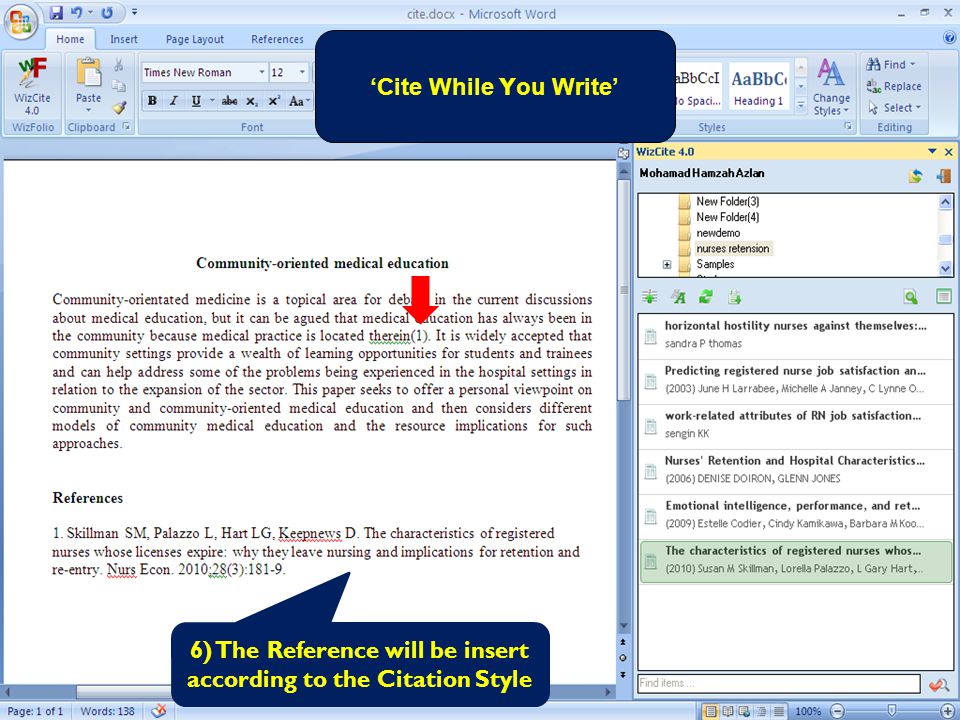This screenshot has width=960, height=720.
Task: Open the Office button menu
Action: pyautogui.click(x=20, y=21)
